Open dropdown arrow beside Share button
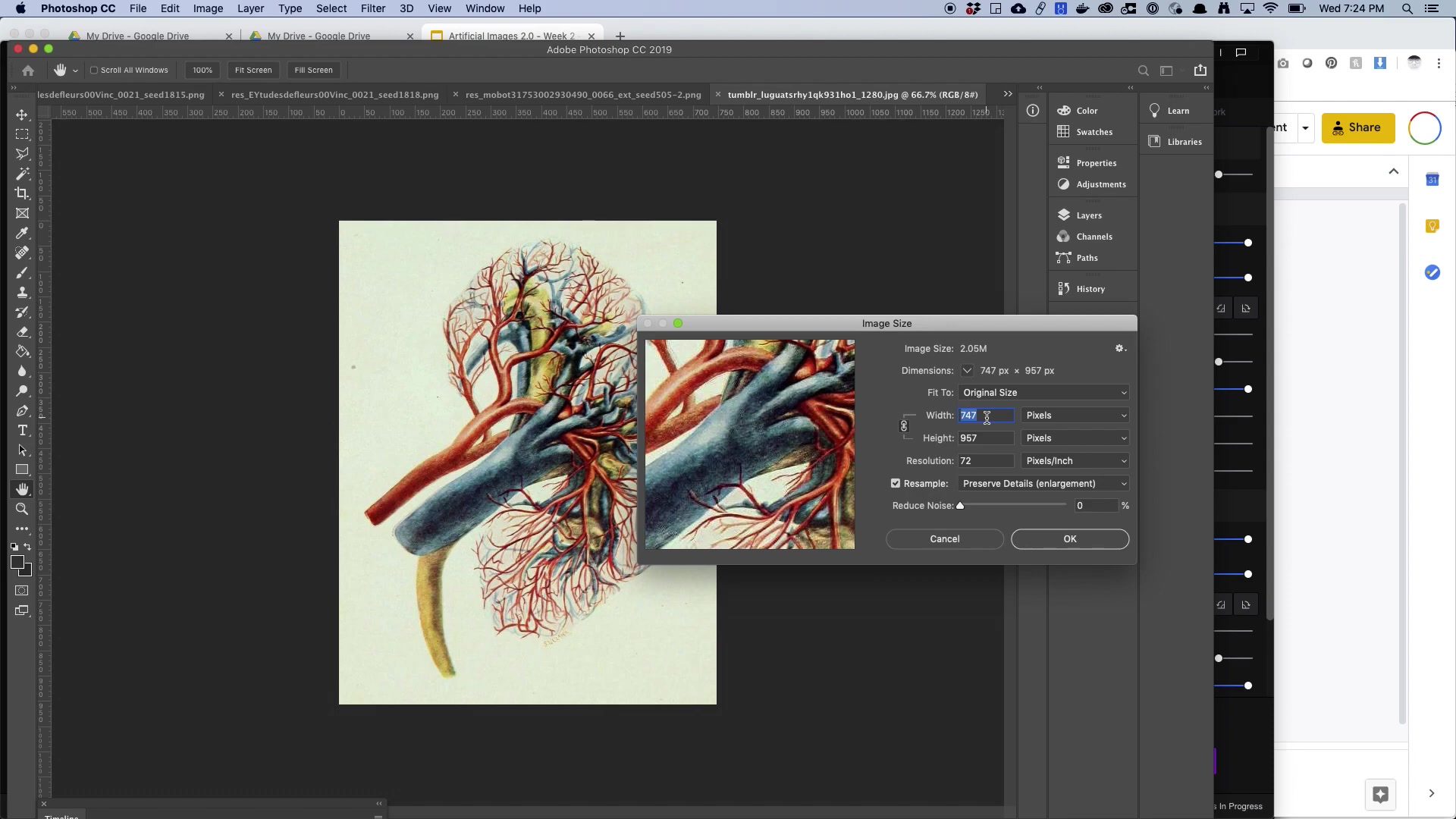This screenshot has height=819, width=1456. 1305,127
